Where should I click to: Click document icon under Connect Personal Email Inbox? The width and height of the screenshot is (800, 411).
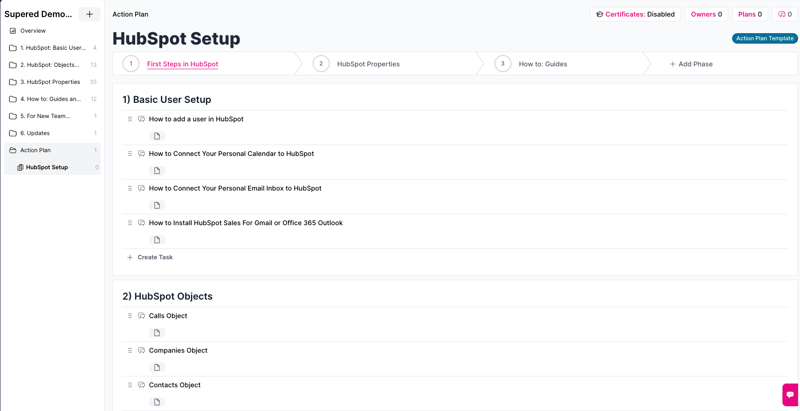[x=157, y=206]
